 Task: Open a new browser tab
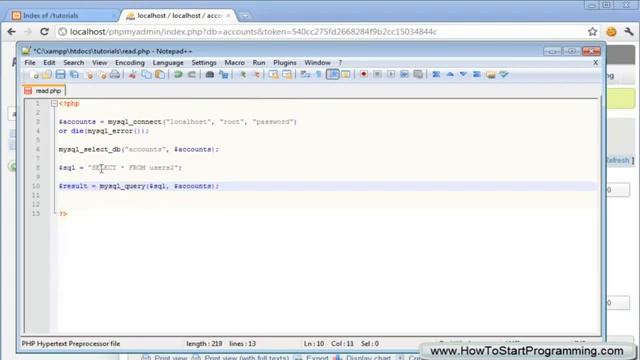coord(245,16)
